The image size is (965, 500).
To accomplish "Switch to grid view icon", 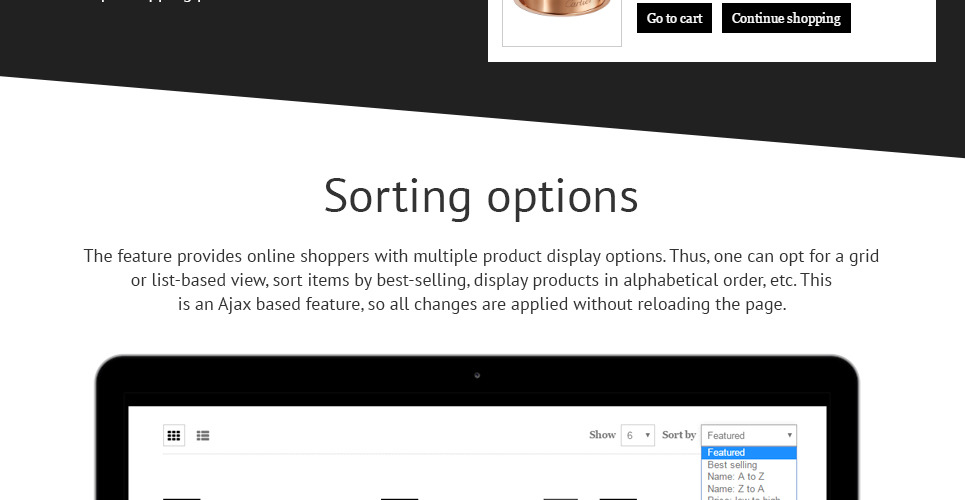I will point(174,436).
